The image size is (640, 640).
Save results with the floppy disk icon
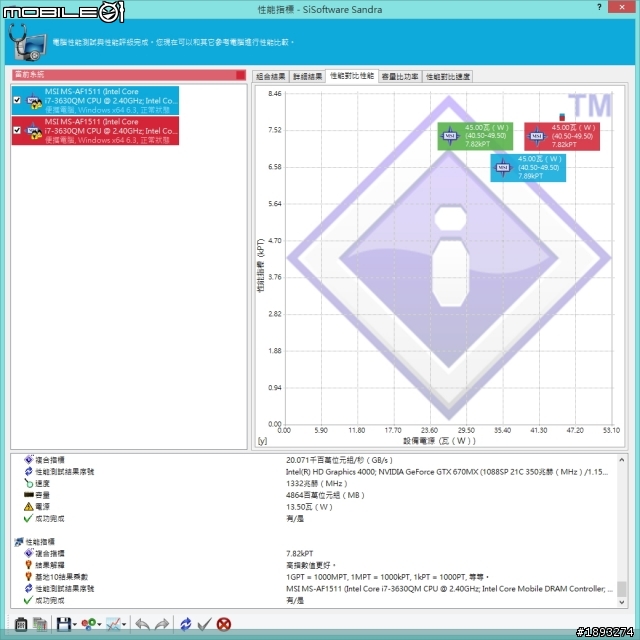click(x=64, y=624)
